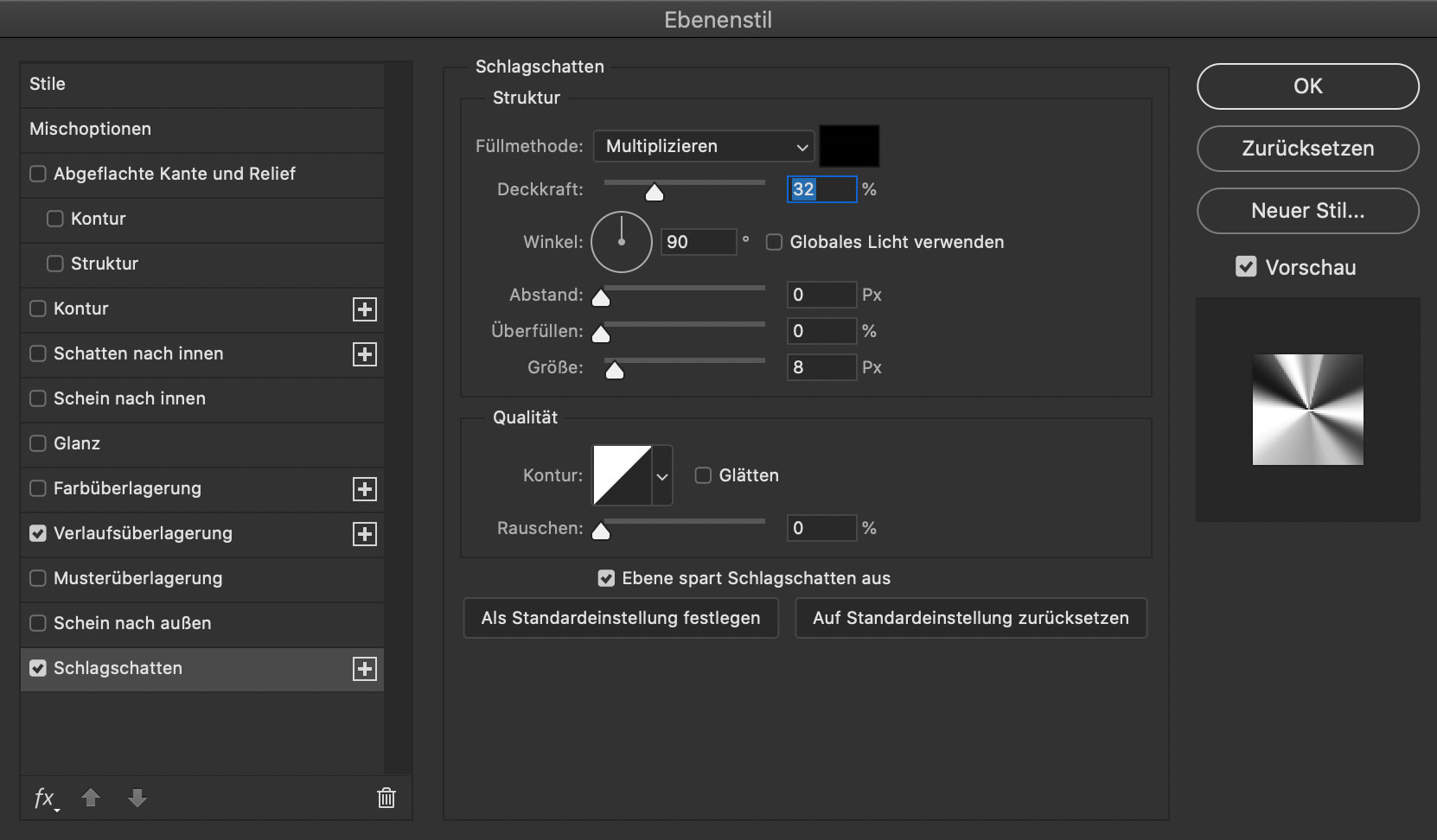Open the Kontur contour picker arrow
The width and height of the screenshot is (1437, 840).
click(662, 475)
